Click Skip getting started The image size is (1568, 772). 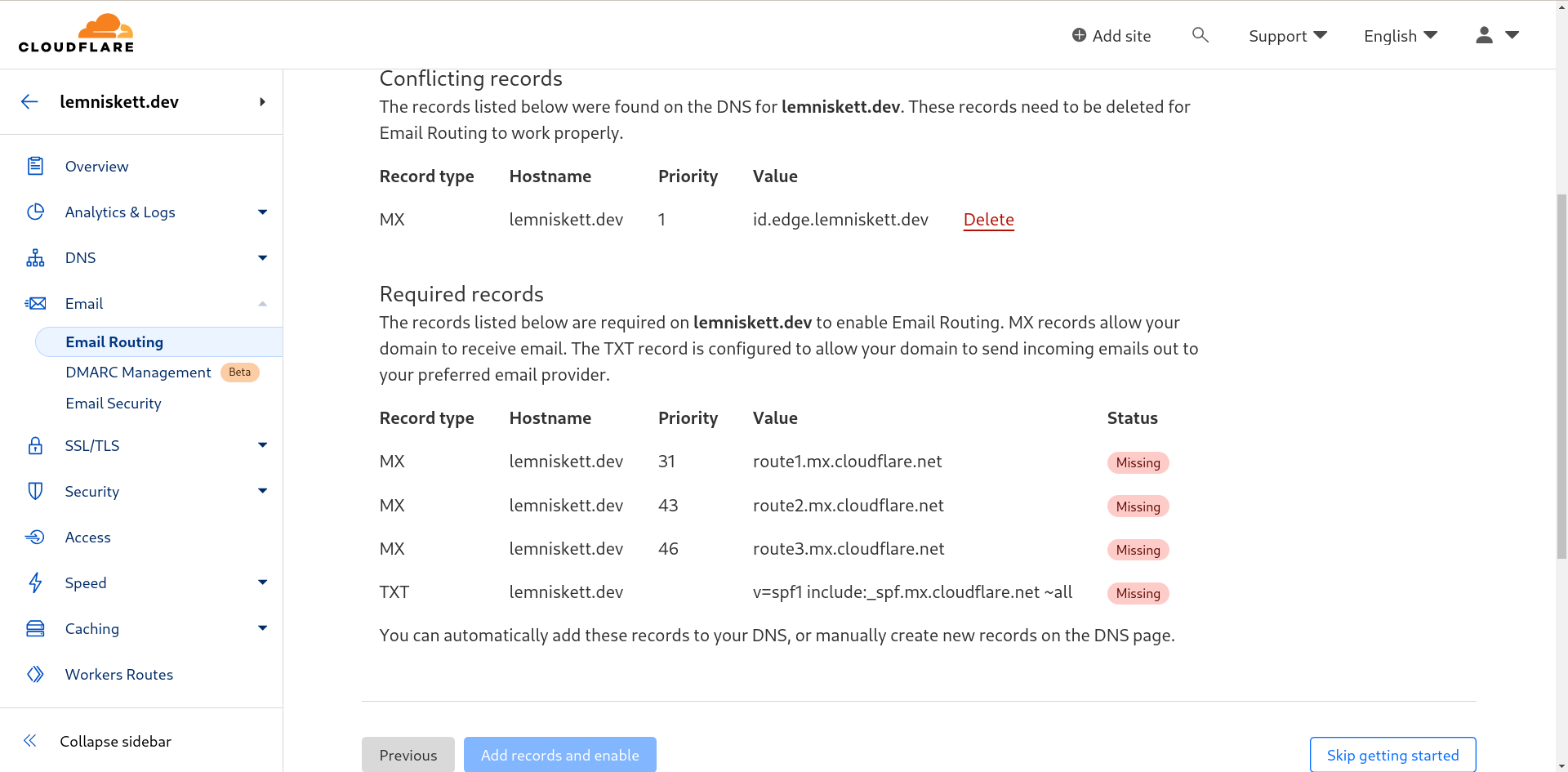(x=1392, y=755)
